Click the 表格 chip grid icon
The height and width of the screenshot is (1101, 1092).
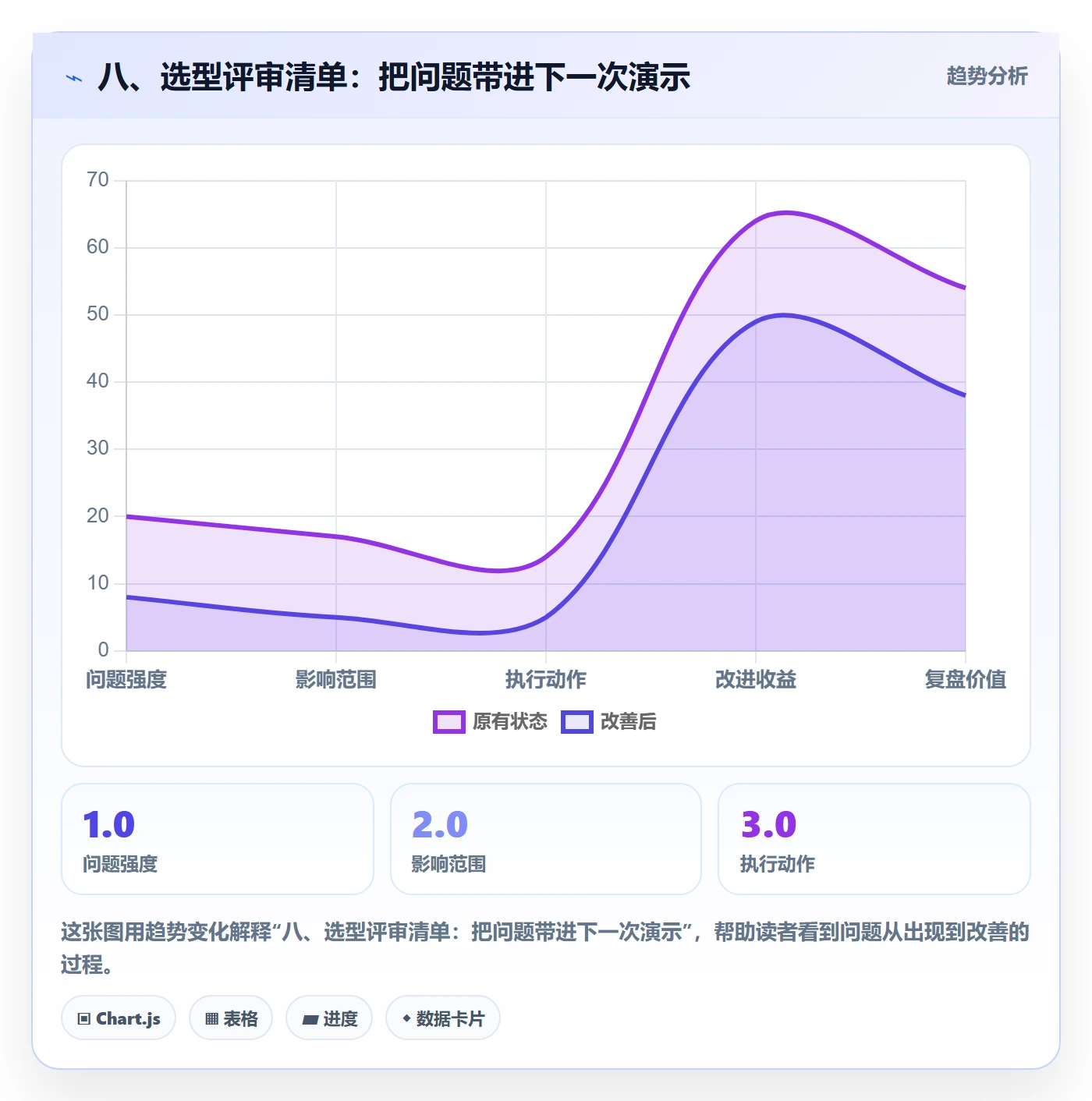211,1019
